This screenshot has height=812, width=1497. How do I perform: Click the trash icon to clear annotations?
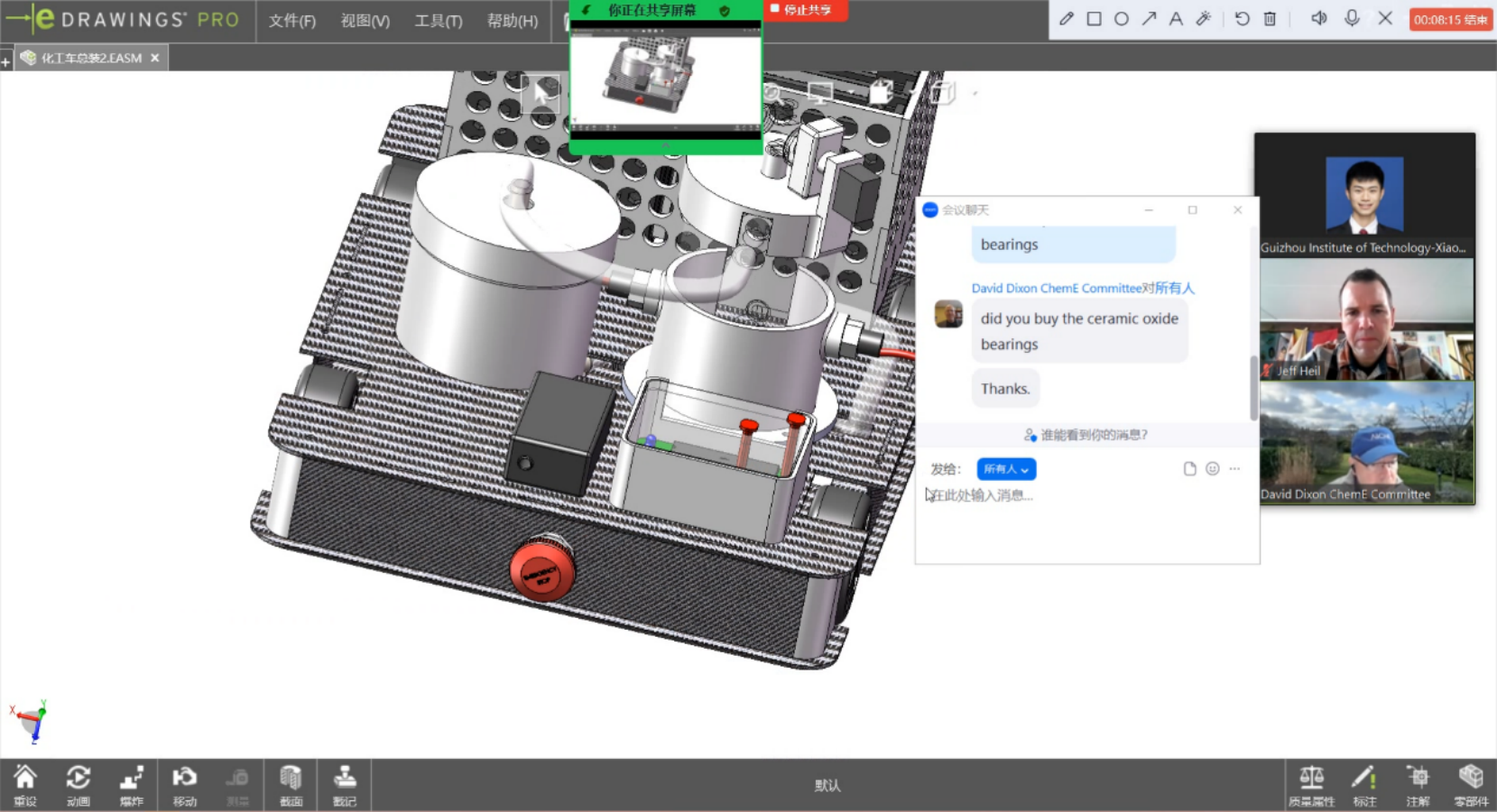point(1270,18)
